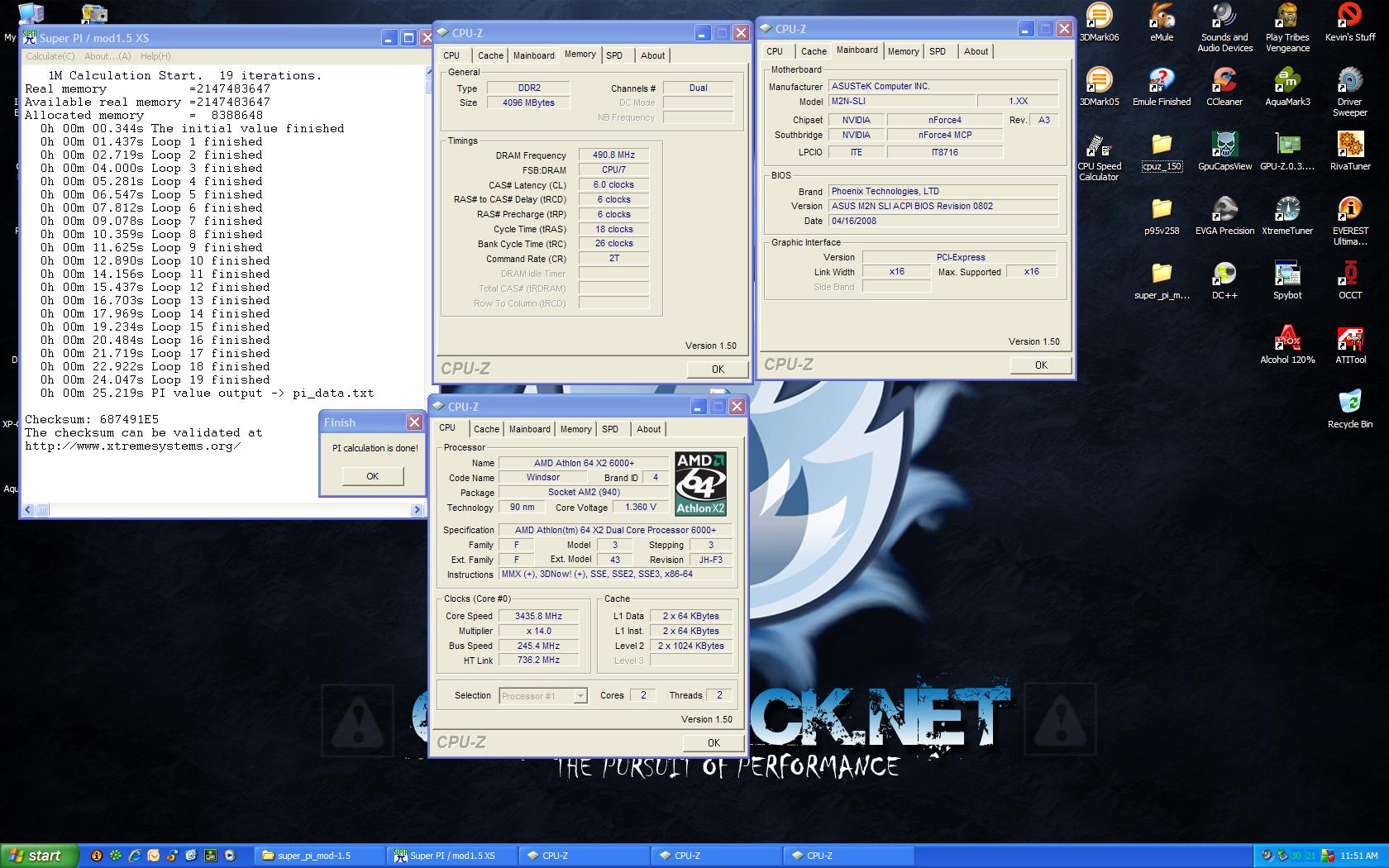
Task: Select the cpuz_150 folder
Action: point(1162,151)
